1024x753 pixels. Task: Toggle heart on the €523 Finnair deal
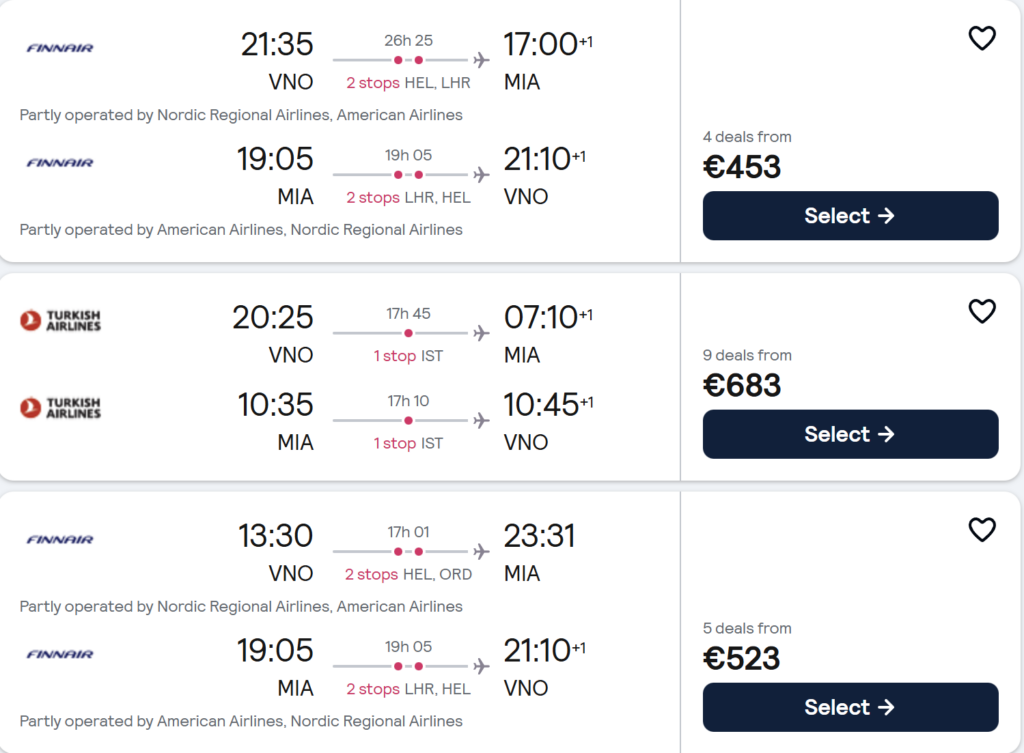click(x=982, y=529)
